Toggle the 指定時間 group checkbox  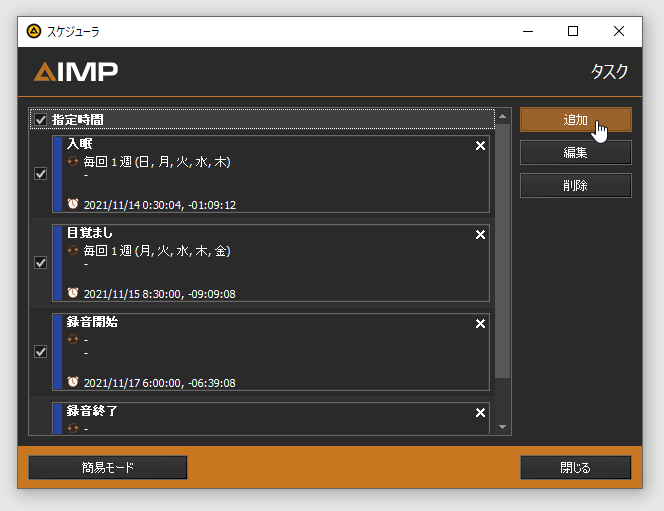pos(41,120)
